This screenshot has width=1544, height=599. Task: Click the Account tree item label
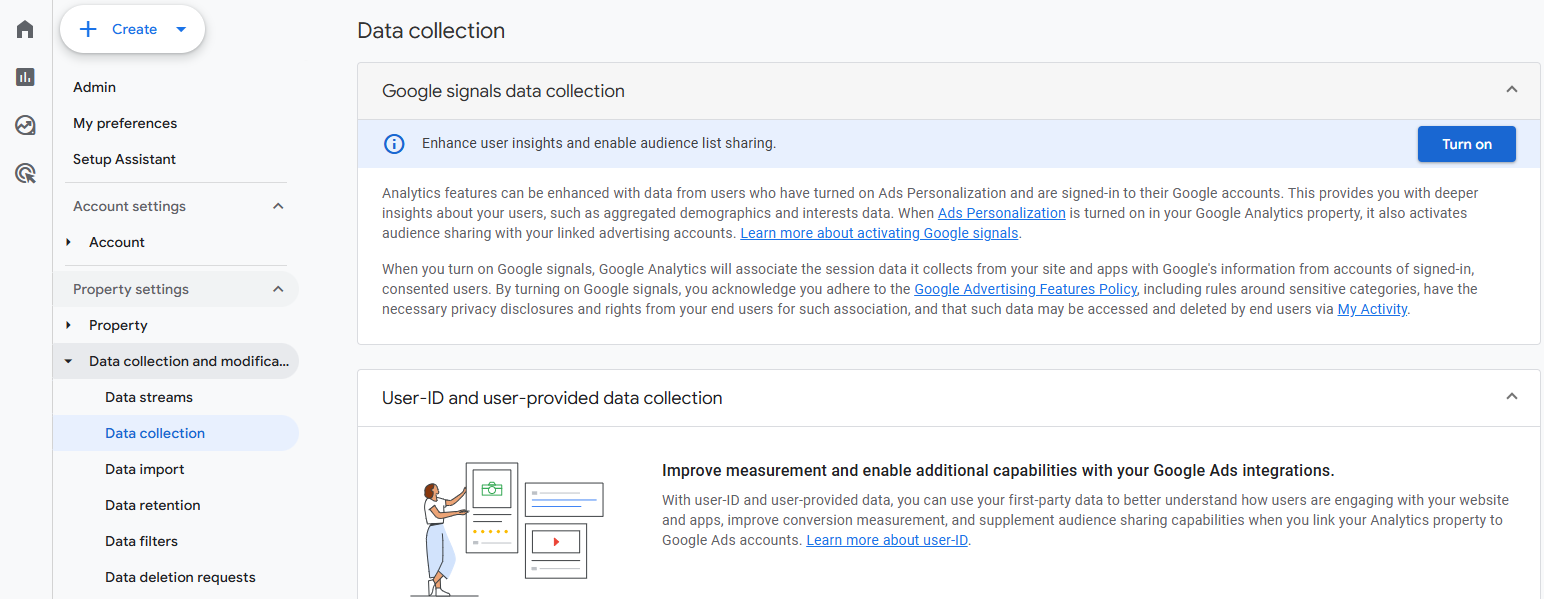pos(117,242)
